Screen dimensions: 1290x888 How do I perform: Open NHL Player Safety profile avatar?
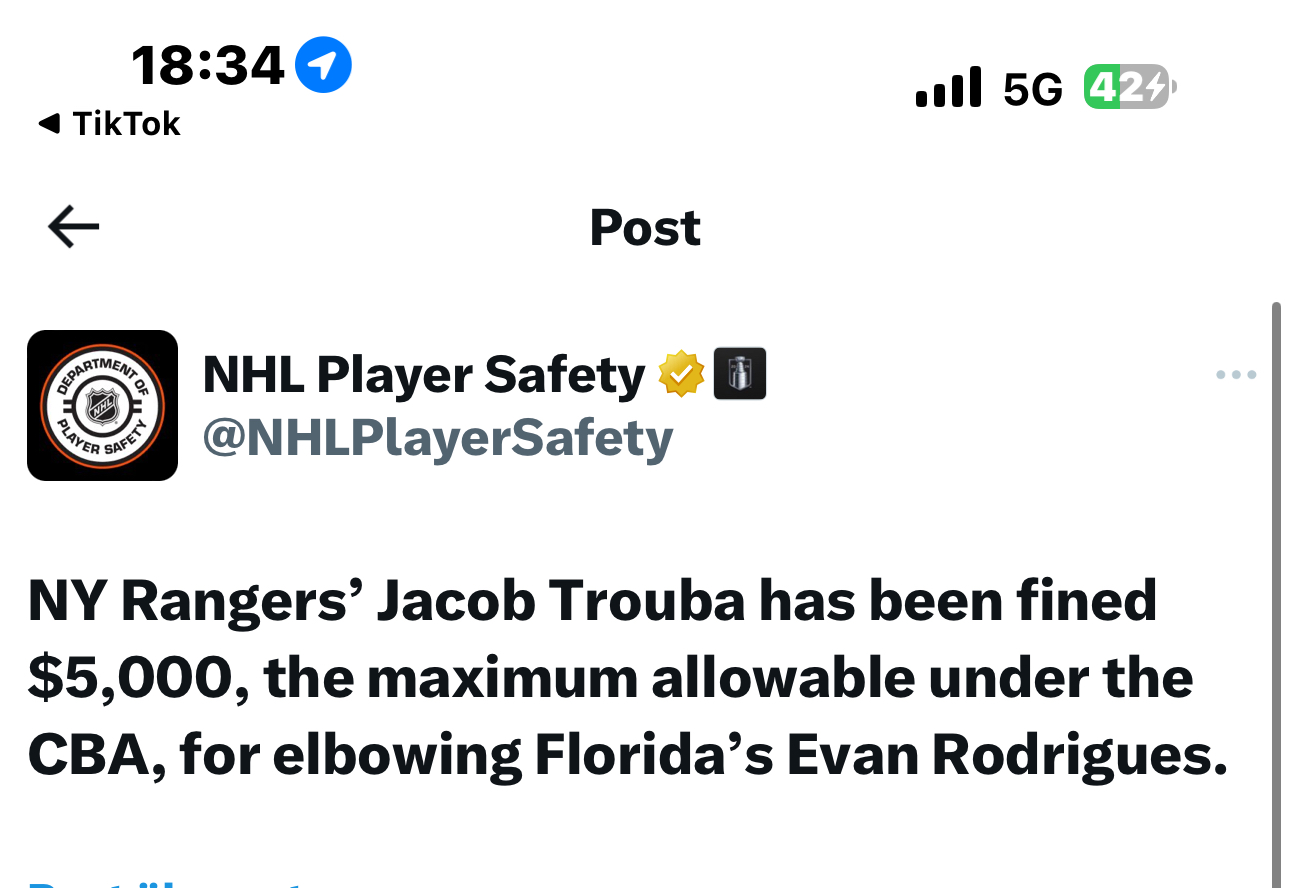click(102, 405)
